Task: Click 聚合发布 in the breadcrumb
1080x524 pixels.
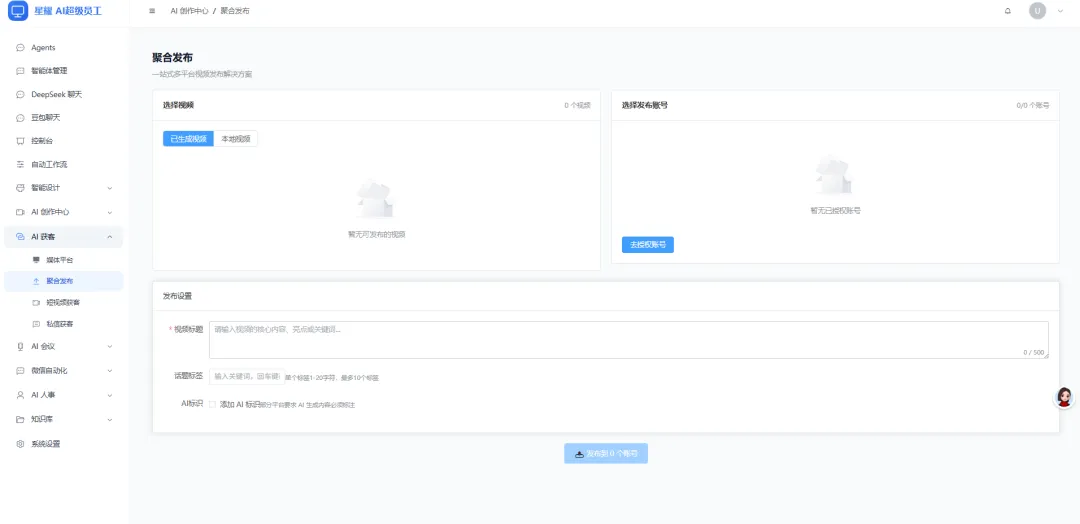Action: click(235, 11)
